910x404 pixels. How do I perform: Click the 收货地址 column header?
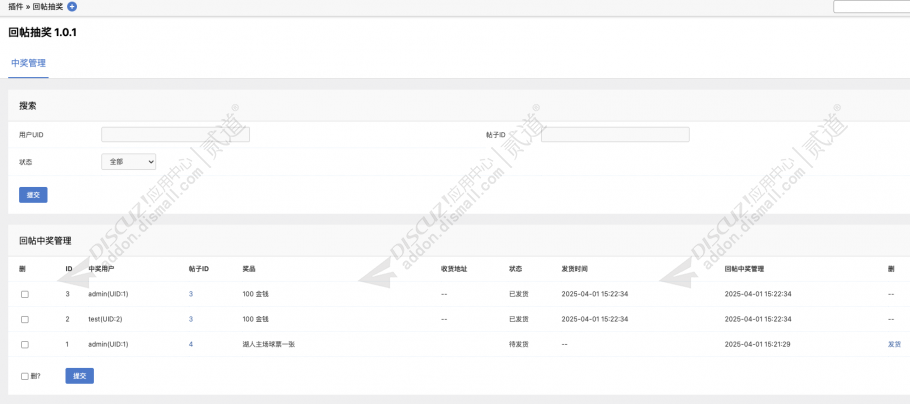point(454,269)
